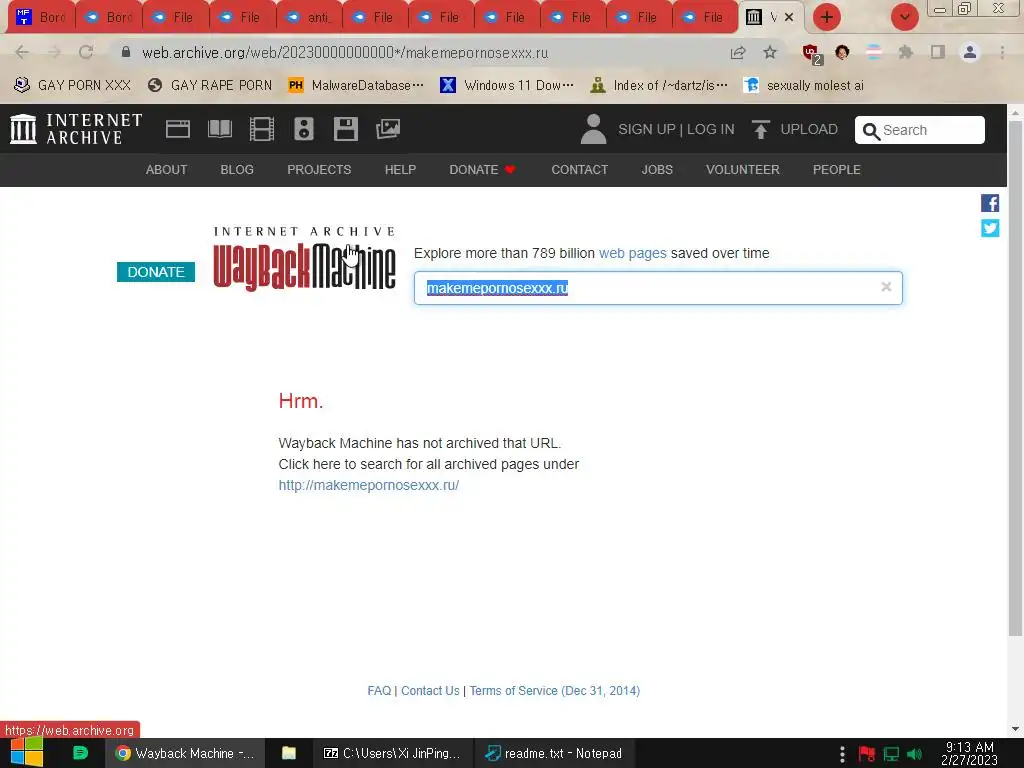
Task: Open Windows Start menu
Action: 26,753
